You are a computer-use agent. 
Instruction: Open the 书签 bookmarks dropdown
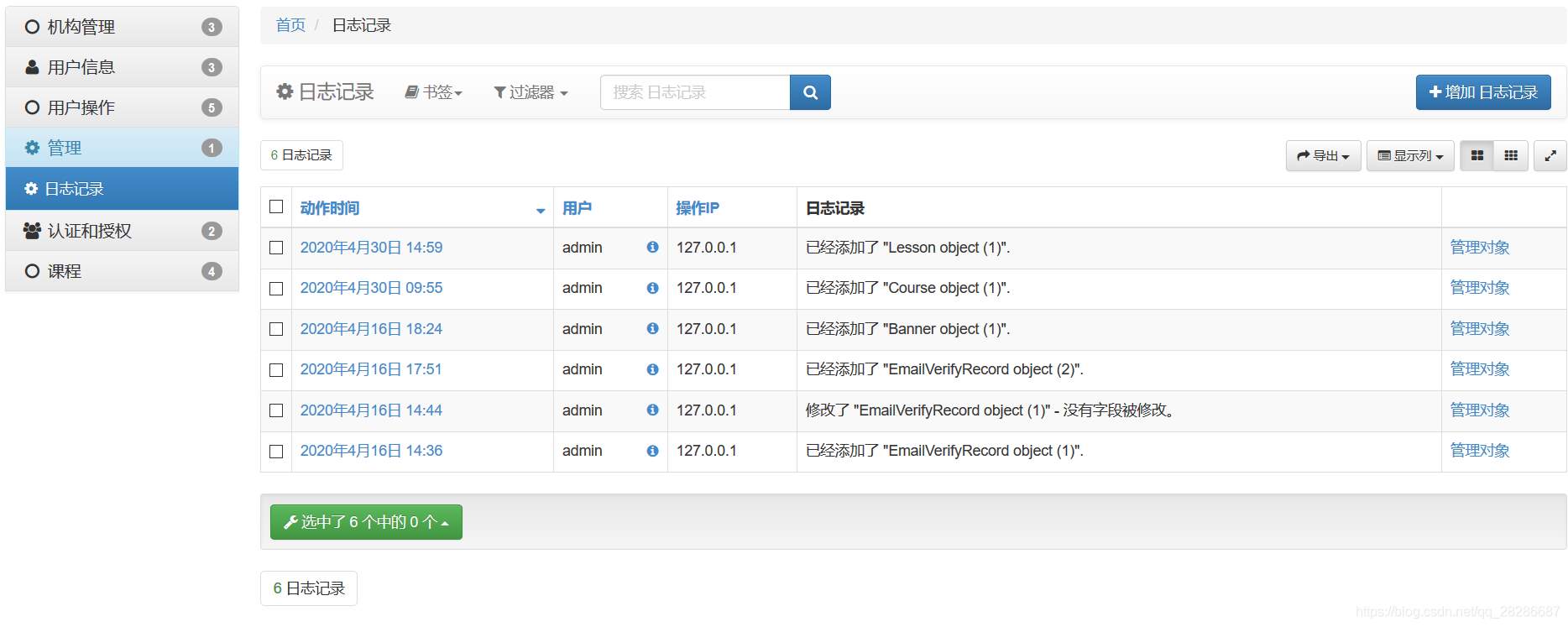(434, 92)
